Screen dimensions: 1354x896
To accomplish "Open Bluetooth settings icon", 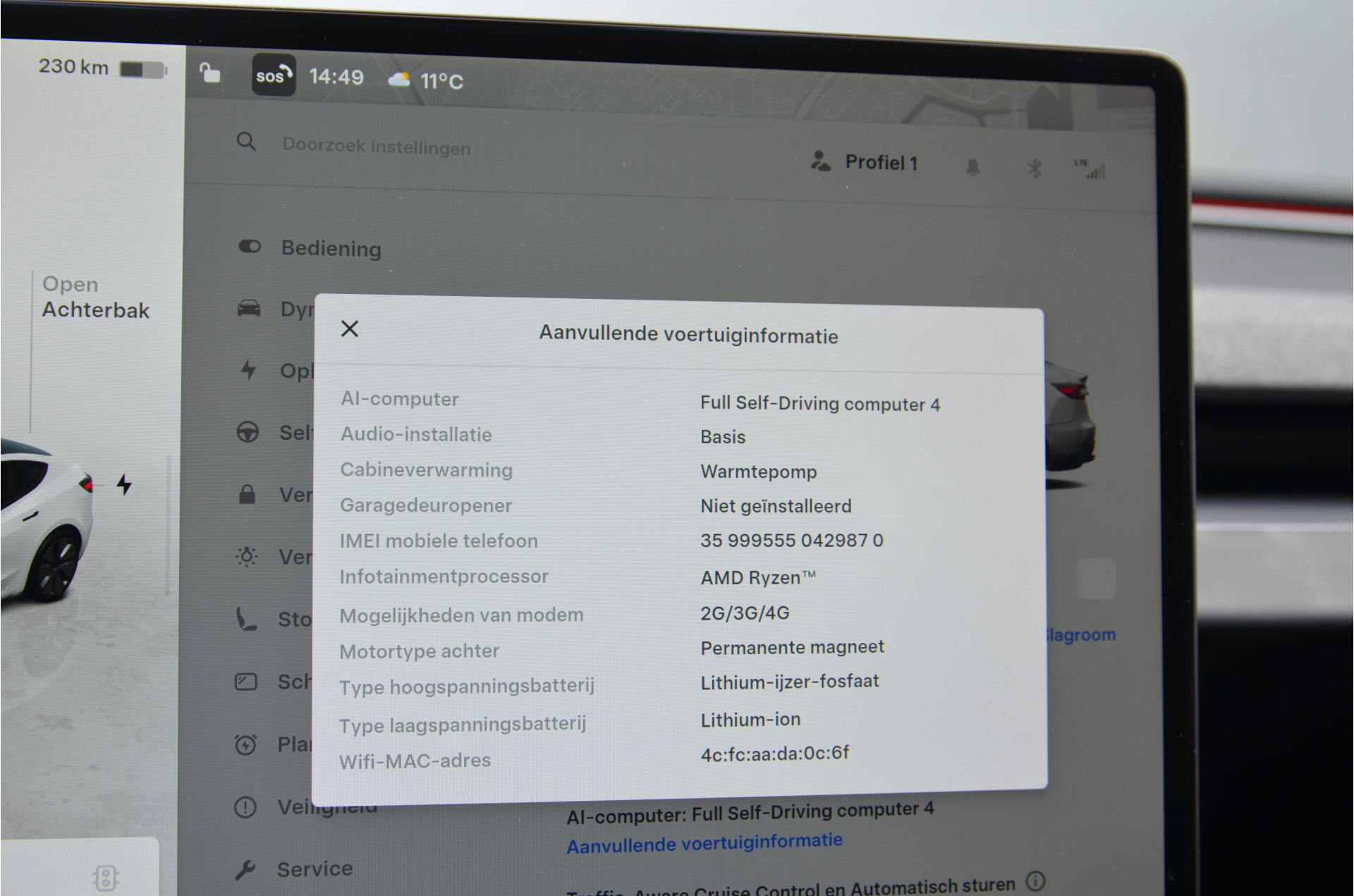I will (x=1035, y=168).
